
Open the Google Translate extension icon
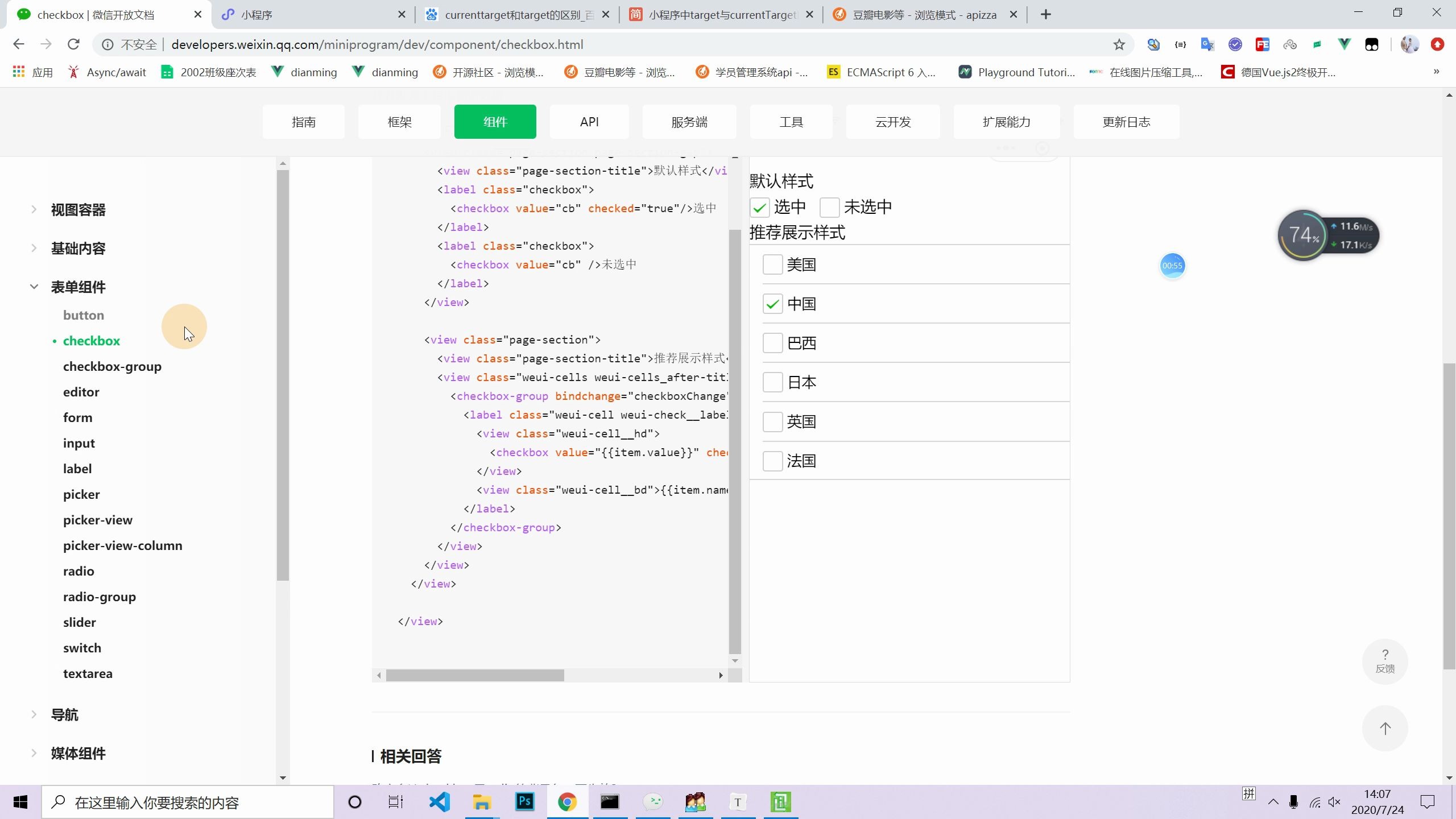pos(1207,44)
